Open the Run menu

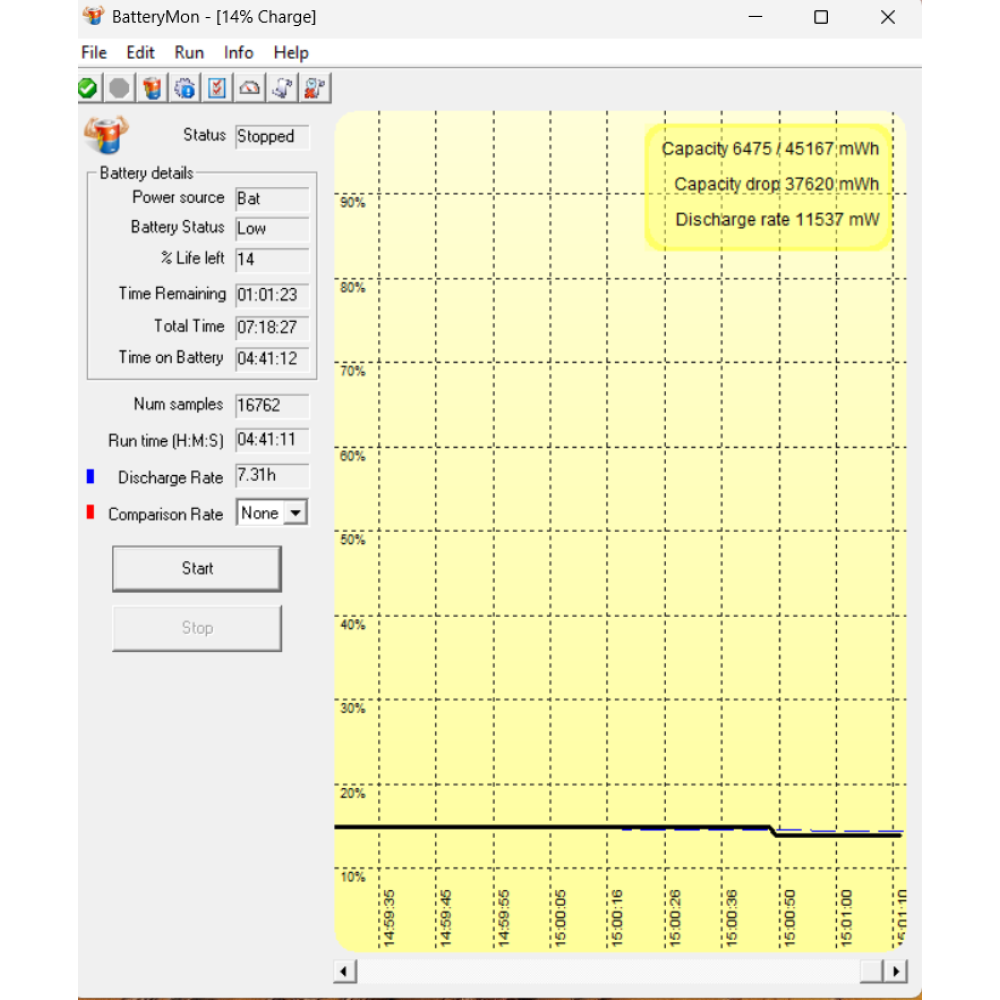pyautogui.click(x=189, y=53)
